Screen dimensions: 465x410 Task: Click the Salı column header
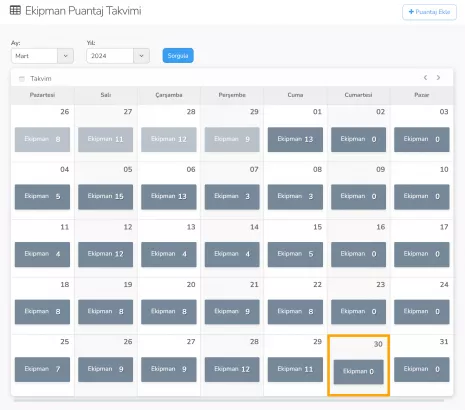106,95
